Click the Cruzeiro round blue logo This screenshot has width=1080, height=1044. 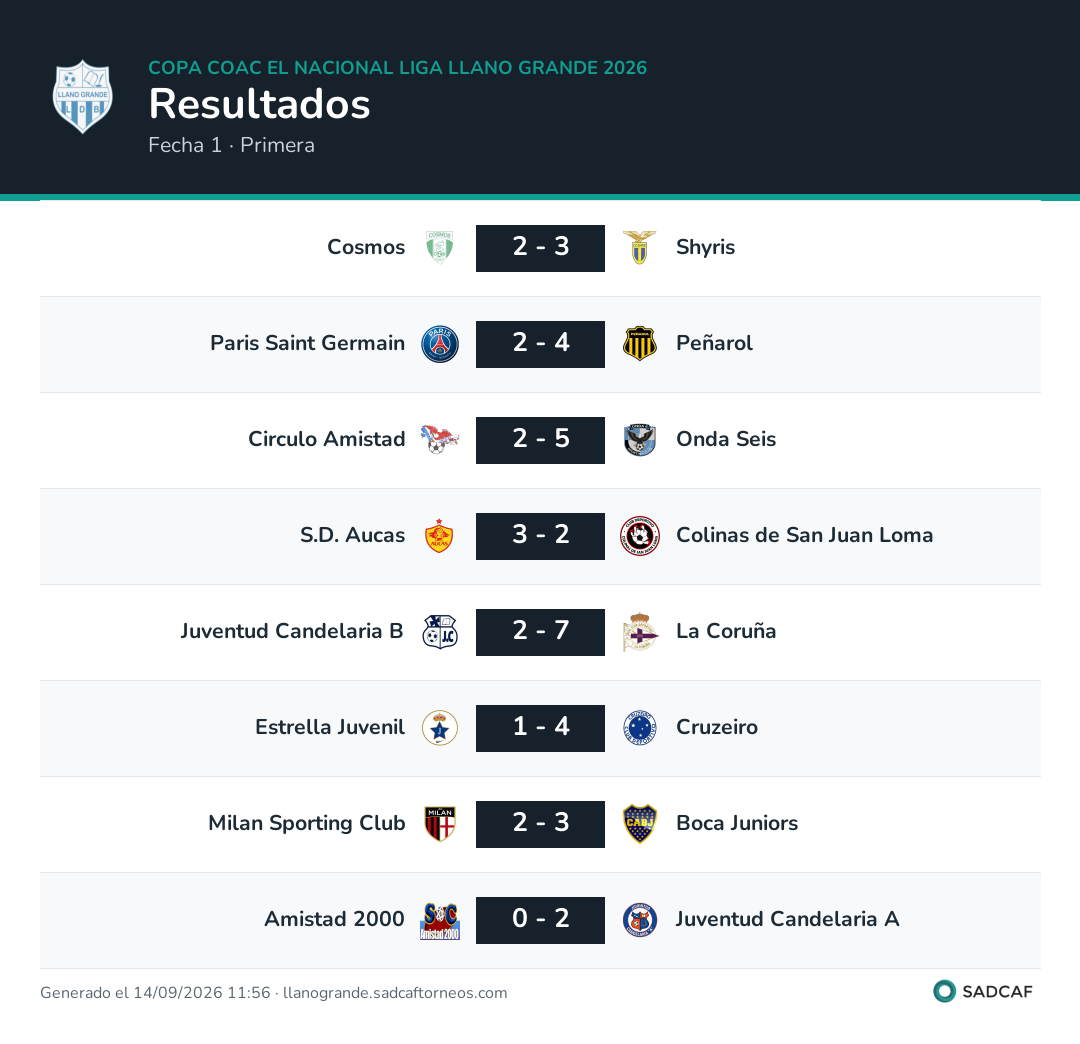pos(639,728)
